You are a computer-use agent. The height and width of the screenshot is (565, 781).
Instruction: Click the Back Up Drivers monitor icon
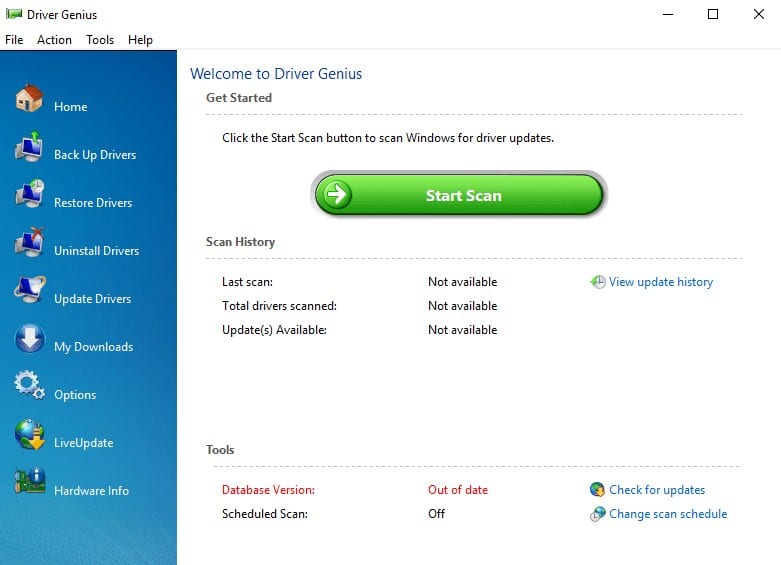[x=29, y=146]
